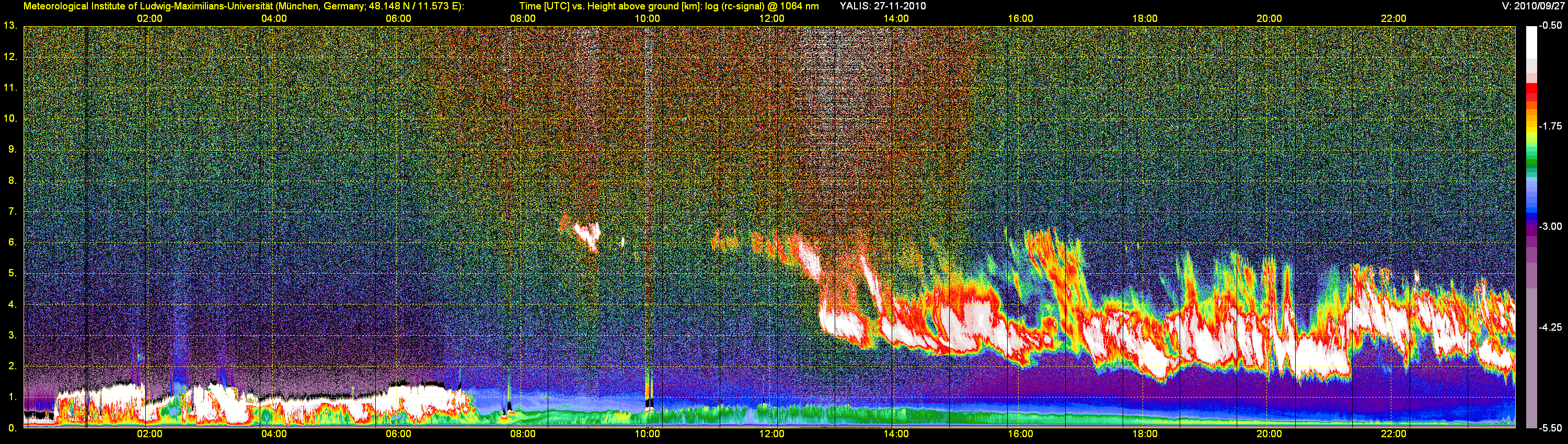
Task: Select the 16:00 label on the top time axis
Action: [1020, 19]
